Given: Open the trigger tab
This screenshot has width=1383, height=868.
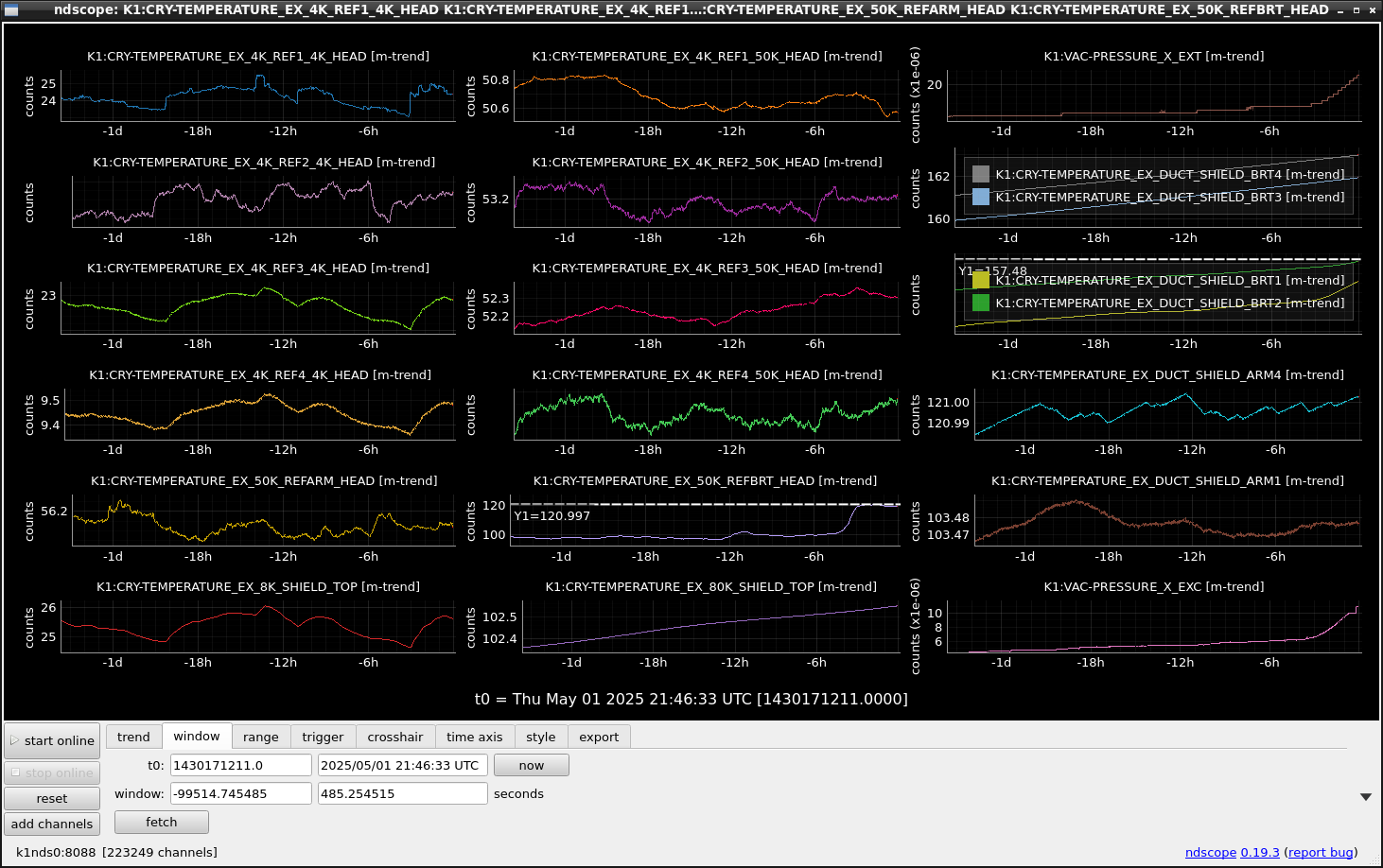Looking at the screenshot, I should pos(324,737).
